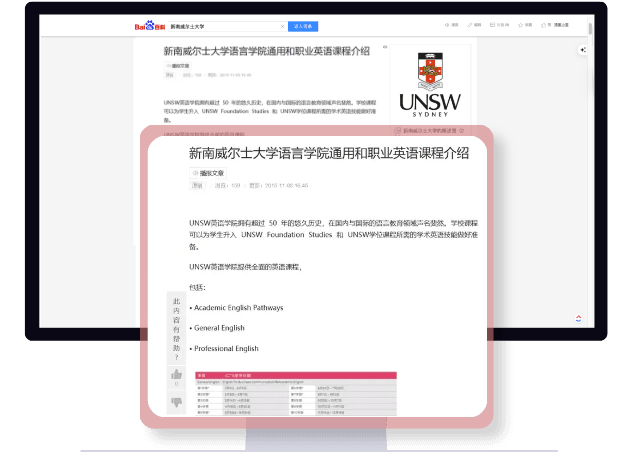Click the Academic English Pathways bullet item
The height and width of the screenshot is (452, 624).
click(238, 307)
